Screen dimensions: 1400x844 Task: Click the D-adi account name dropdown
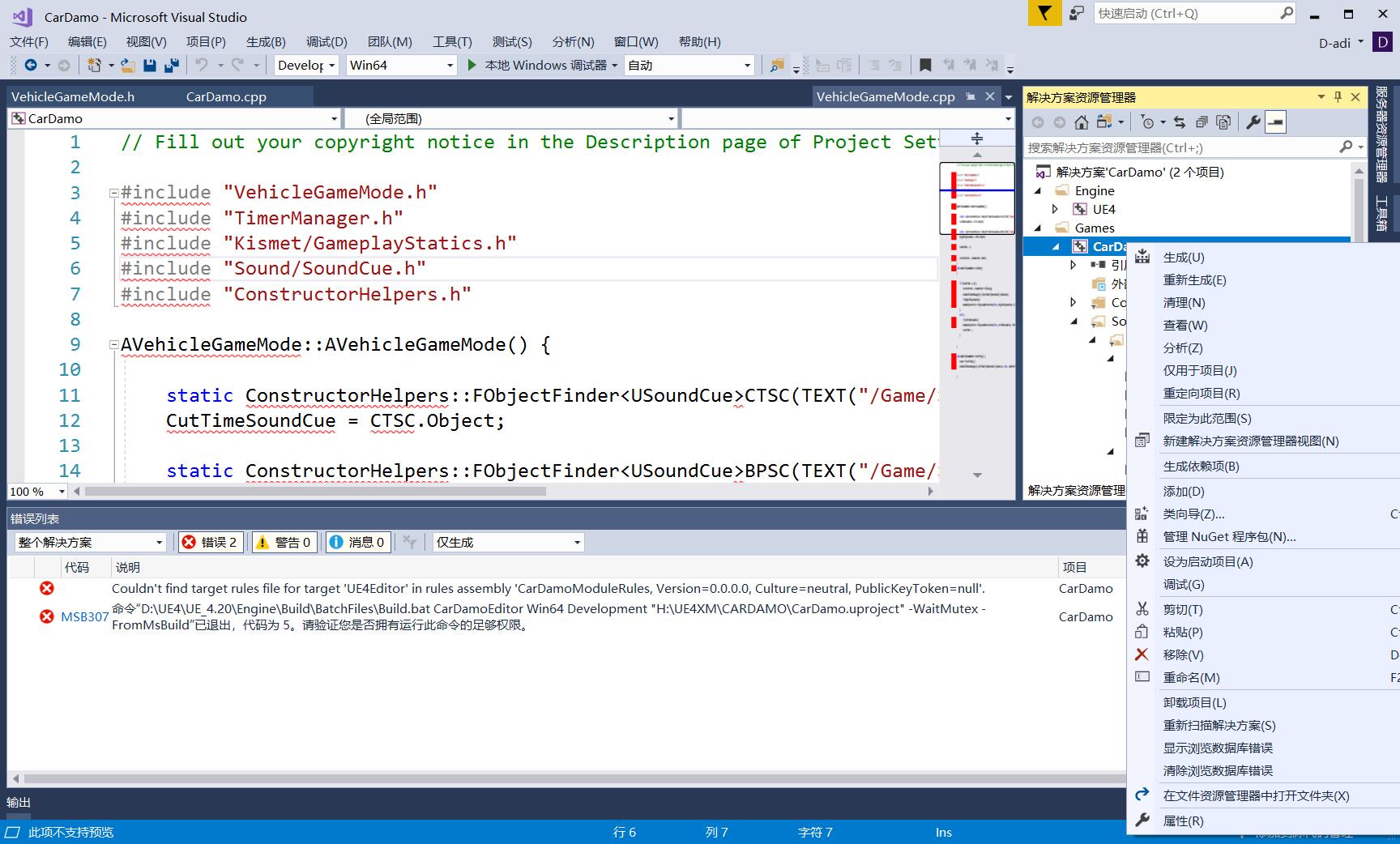point(1340,42)
